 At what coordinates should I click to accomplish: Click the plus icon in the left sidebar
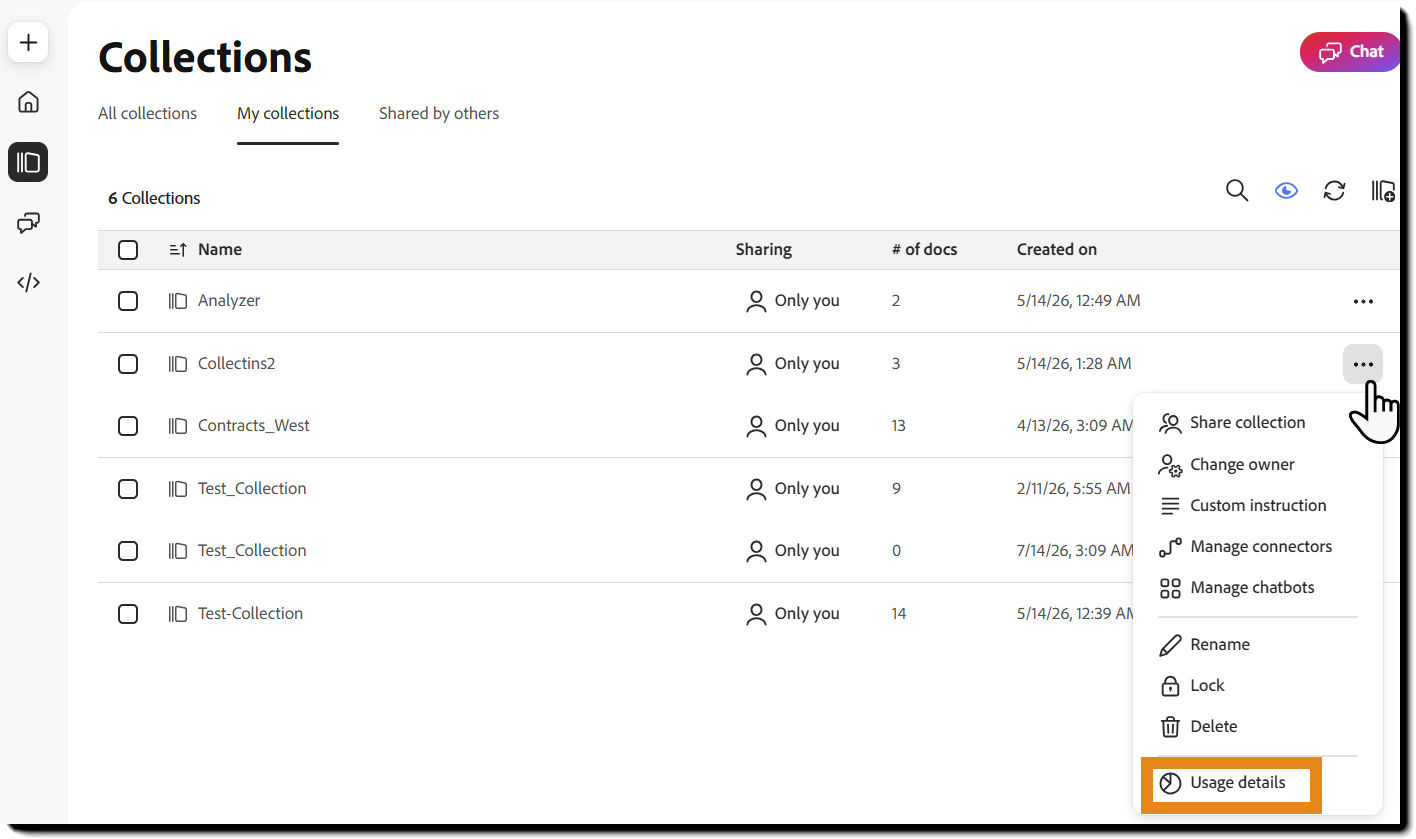[x=28, y=42]
